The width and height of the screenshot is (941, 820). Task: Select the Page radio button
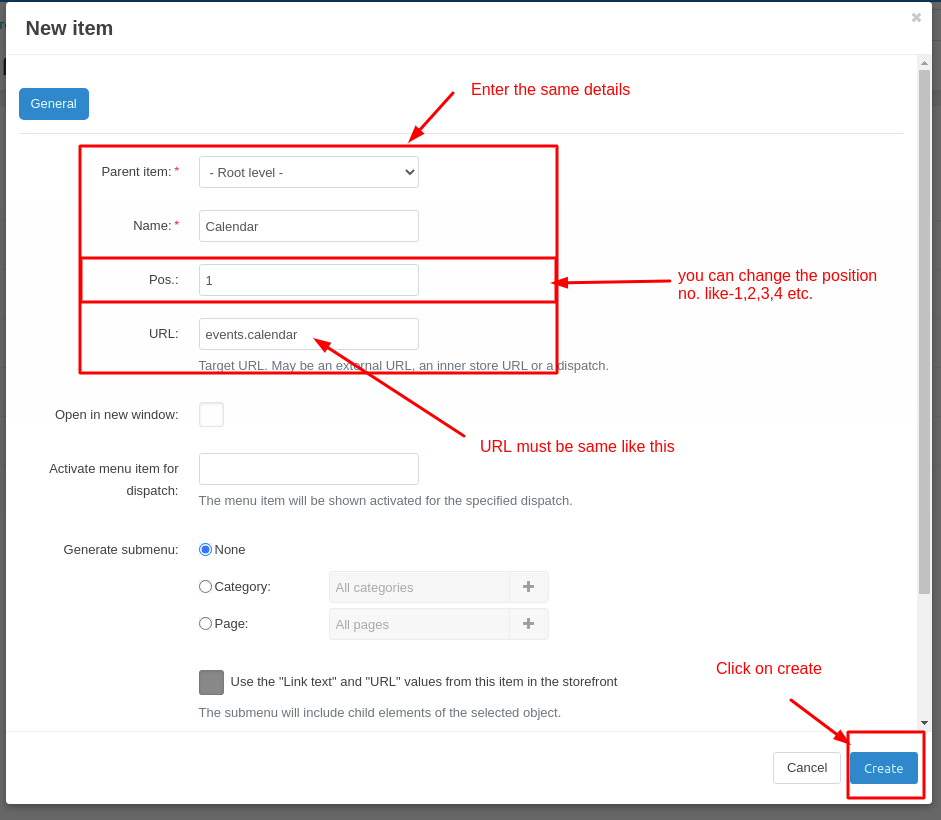pos(206,624)
